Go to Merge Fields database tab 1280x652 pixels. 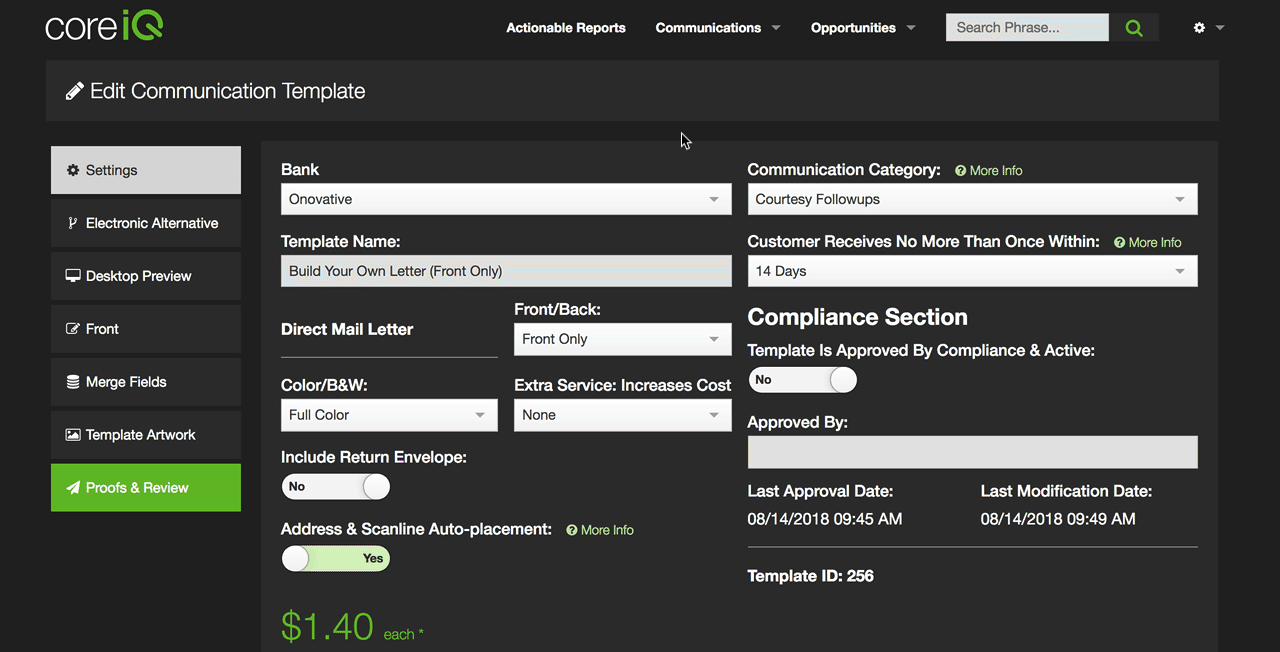[146, 382]
